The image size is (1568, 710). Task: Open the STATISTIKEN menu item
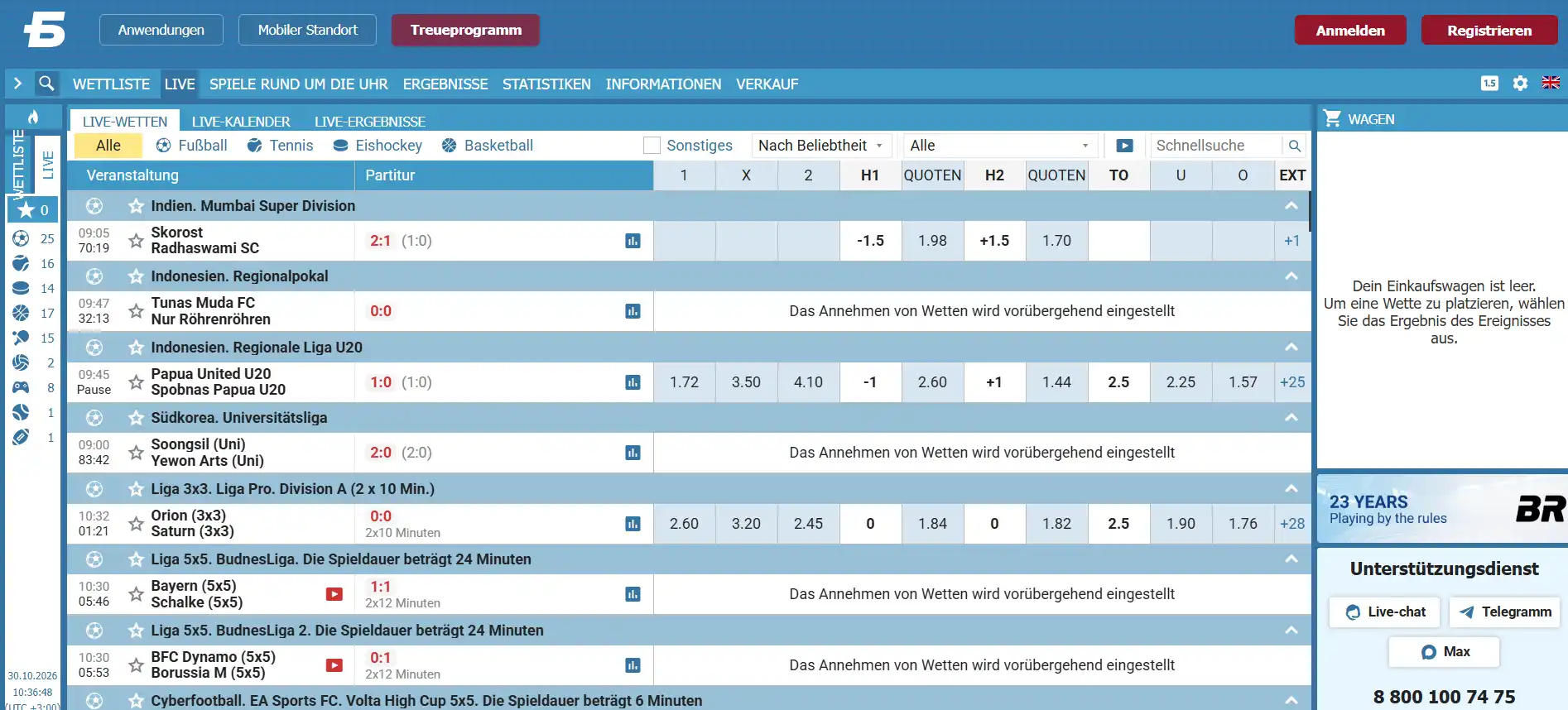click(x=546, y=84)
